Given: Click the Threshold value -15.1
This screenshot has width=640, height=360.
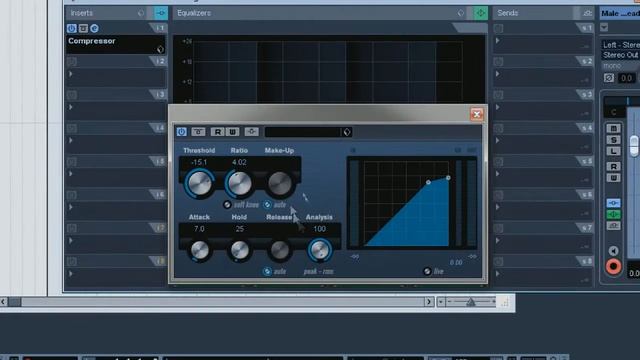Looking at the screenshot, I should tap(199, 162).
